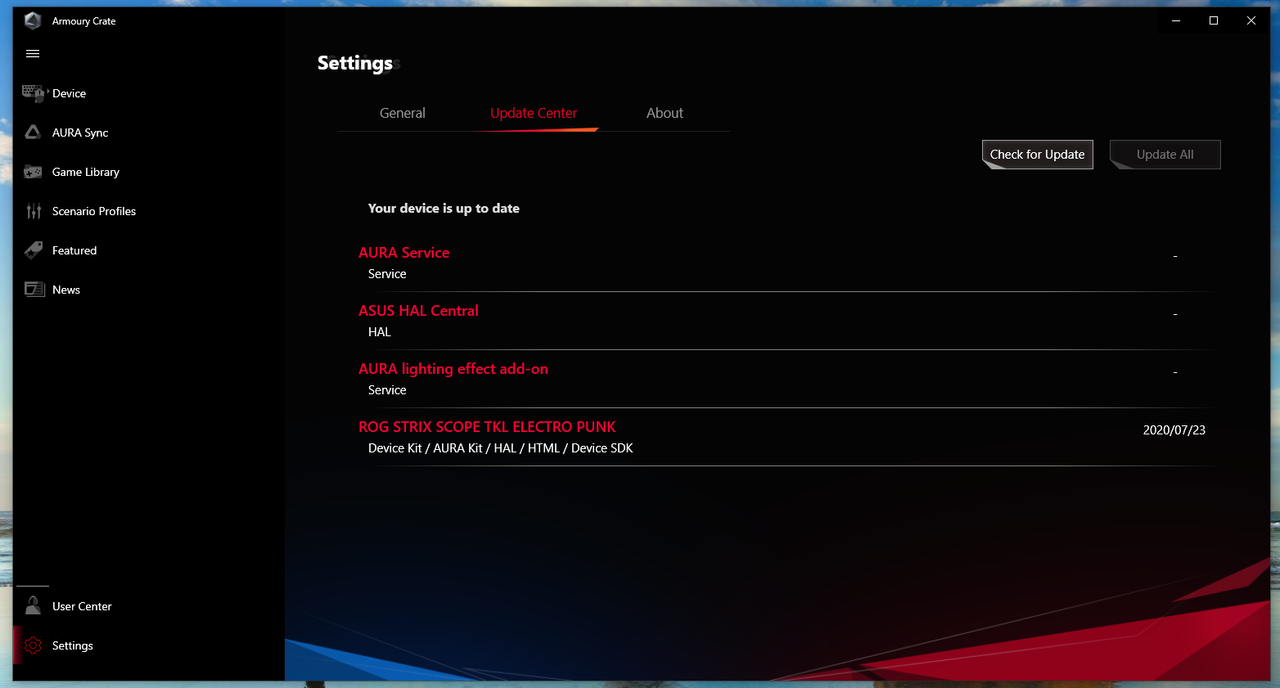
Task: Go to Device in sidebar
Action: click(69, 93)
